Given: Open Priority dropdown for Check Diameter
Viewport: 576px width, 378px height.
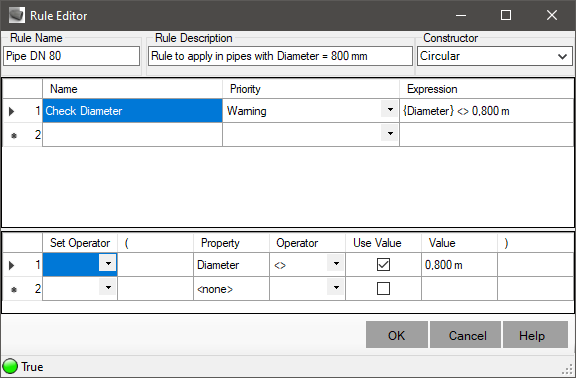Looking at the screenshot, I should (390, 109).
